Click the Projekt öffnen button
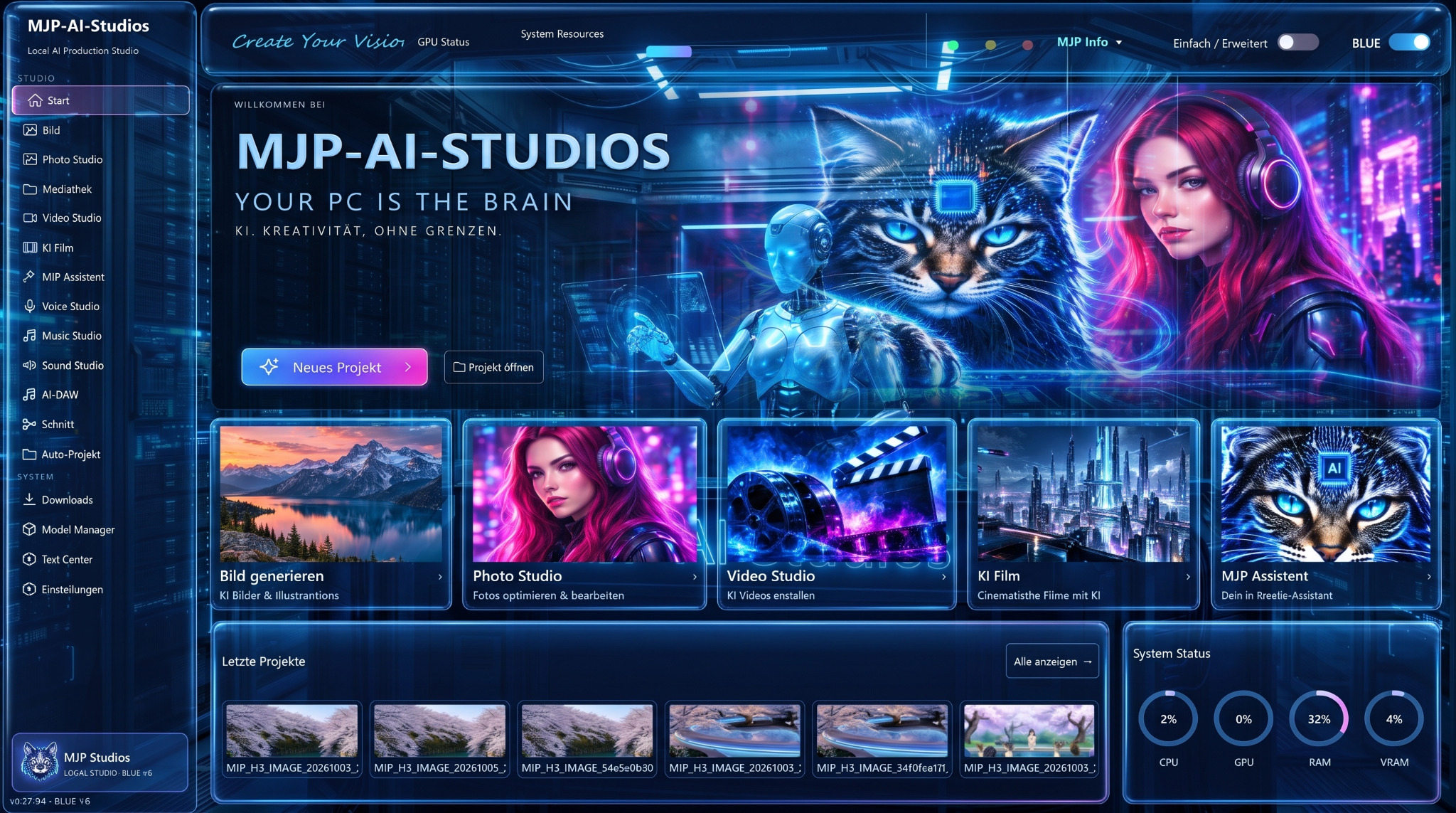 click(493, 367)
